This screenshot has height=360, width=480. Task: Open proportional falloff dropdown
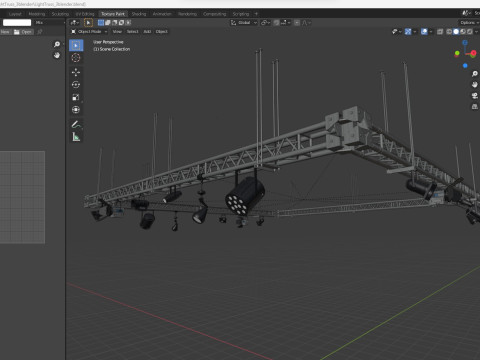click(x=306, y=23)
